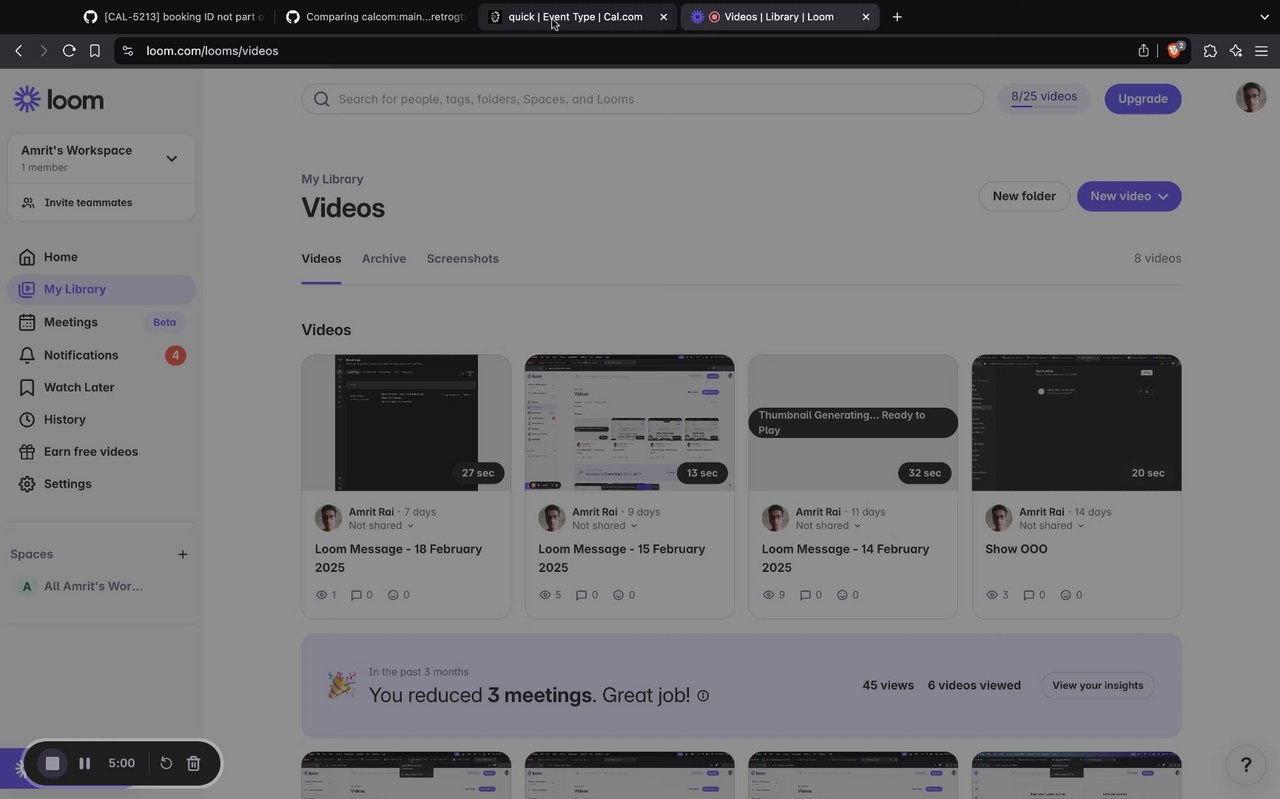Image resolution: width=1280 pixels, height=799 pixels.
Task: Reload the page
Action: point(69,50)
